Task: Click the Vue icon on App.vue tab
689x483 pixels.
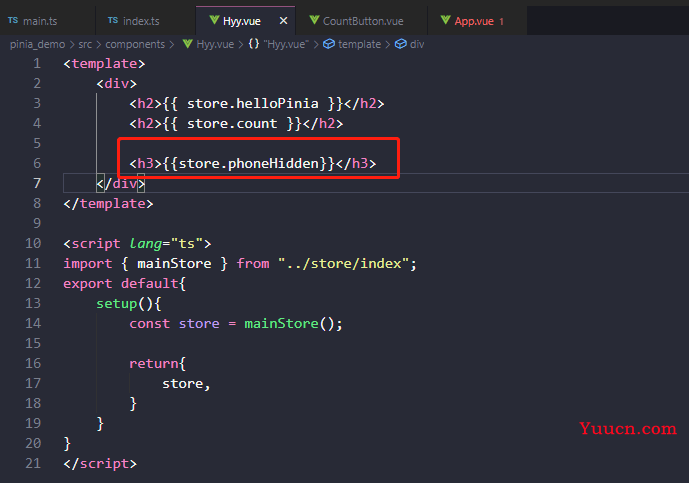Action: click(446, 20)
